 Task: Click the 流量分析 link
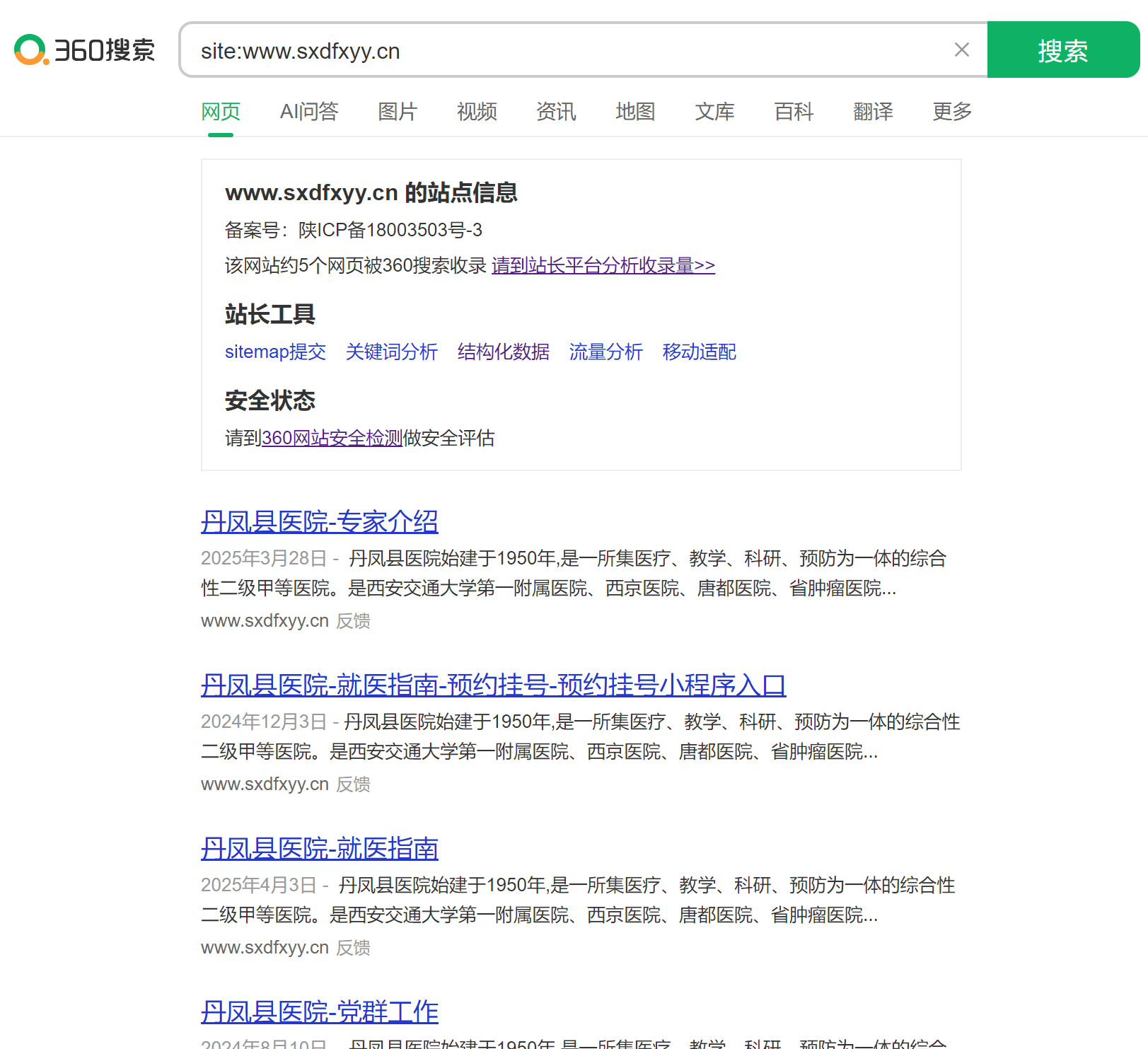tap(605, 352)
